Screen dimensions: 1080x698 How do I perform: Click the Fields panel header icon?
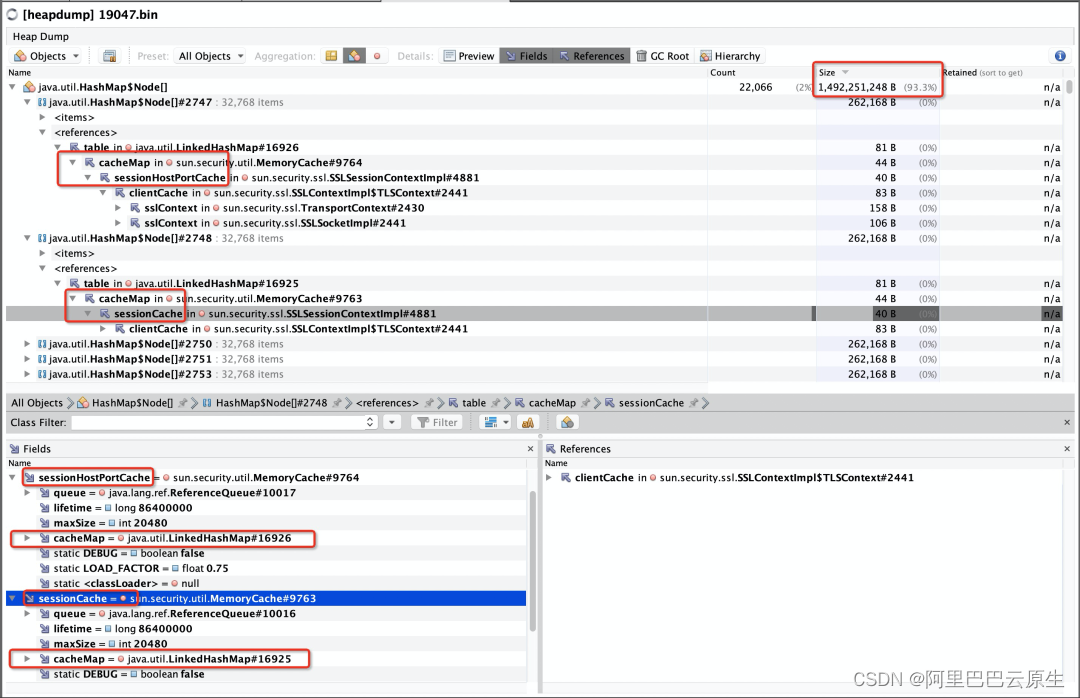(x=15, y=449)
